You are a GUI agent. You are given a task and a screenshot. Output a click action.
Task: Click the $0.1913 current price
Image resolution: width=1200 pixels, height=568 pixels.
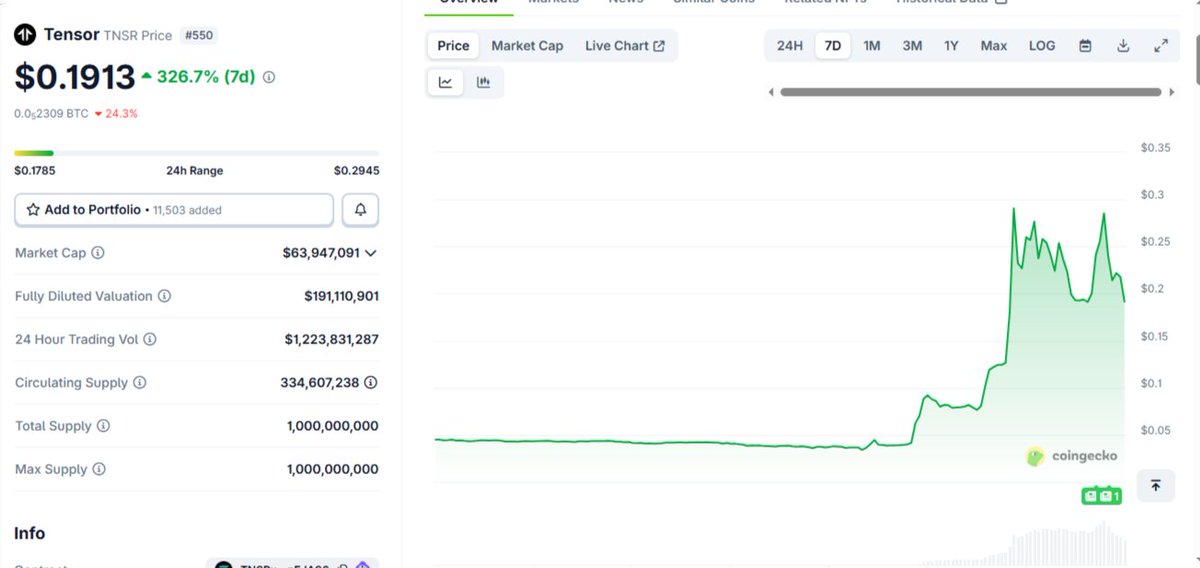tap(75, 77)
